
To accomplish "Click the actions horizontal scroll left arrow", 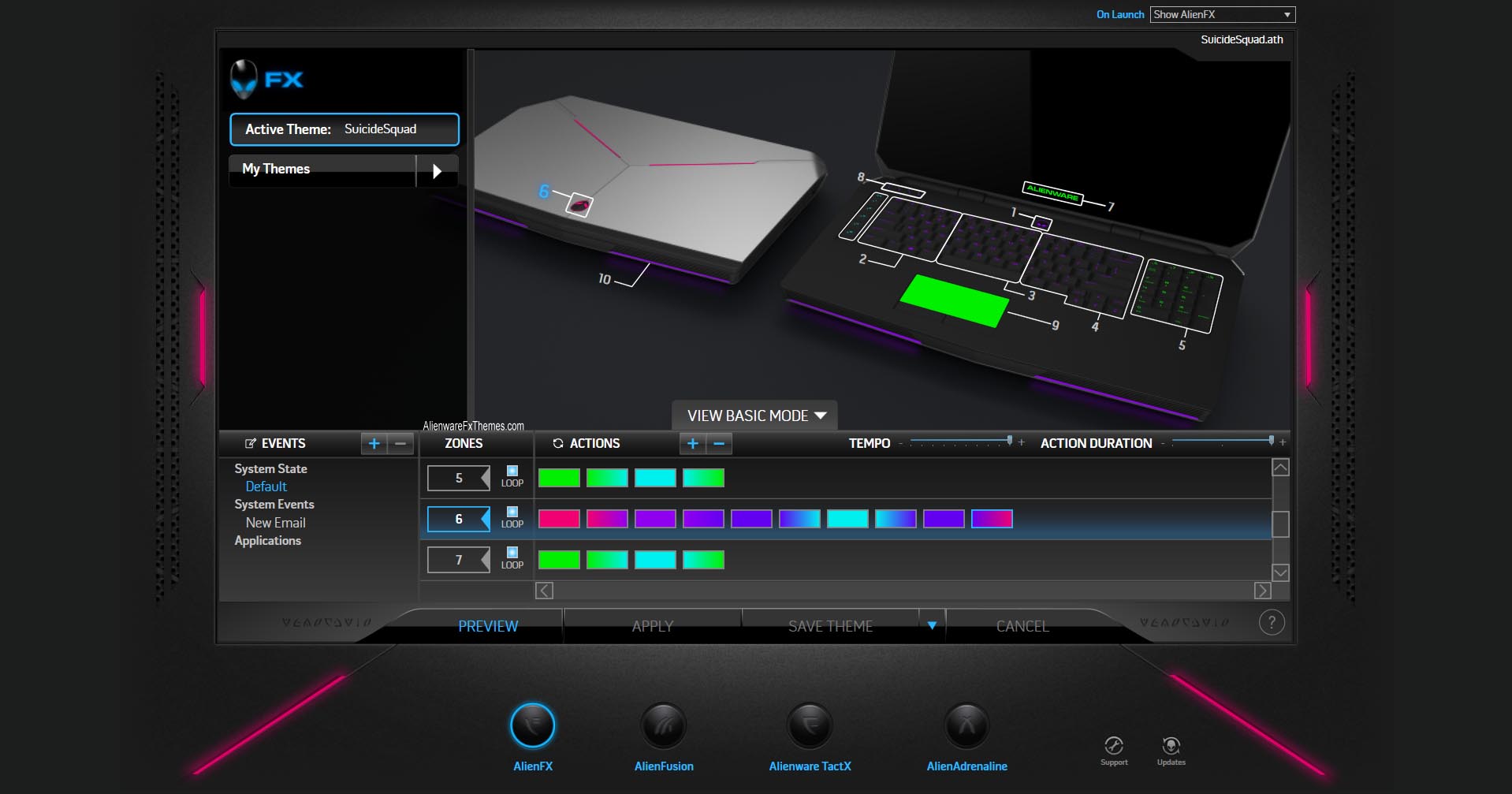I will (x=544, y=591).
